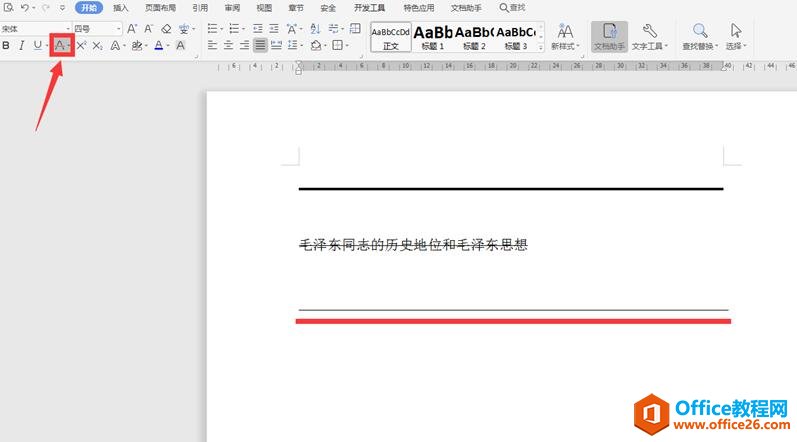Toggle bold formatting
Screen dimensions: 797x442
6,45
